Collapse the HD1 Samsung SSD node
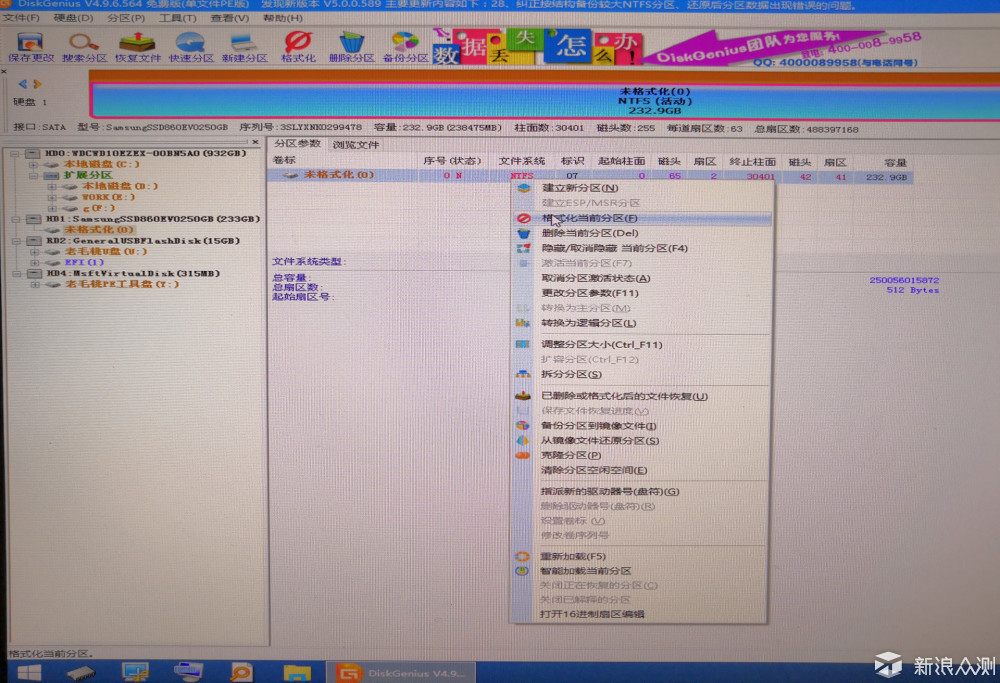 click(15, 219)
